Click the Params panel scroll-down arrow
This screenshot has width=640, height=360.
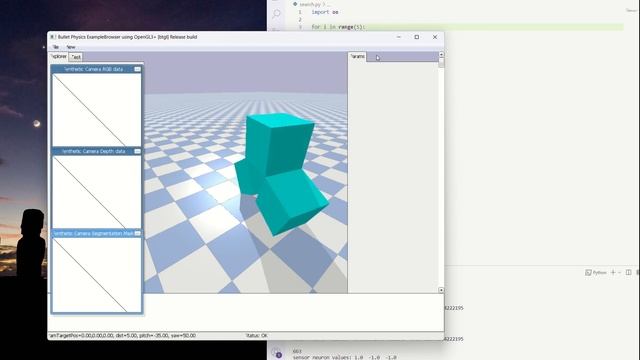[x=441, y=290]
